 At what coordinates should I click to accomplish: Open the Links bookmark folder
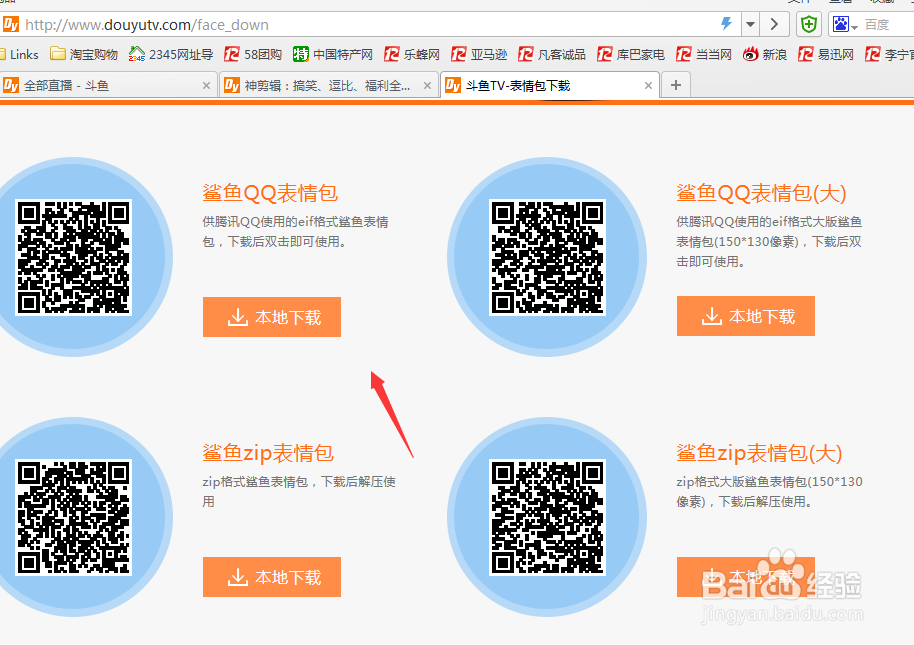(19, 55)
